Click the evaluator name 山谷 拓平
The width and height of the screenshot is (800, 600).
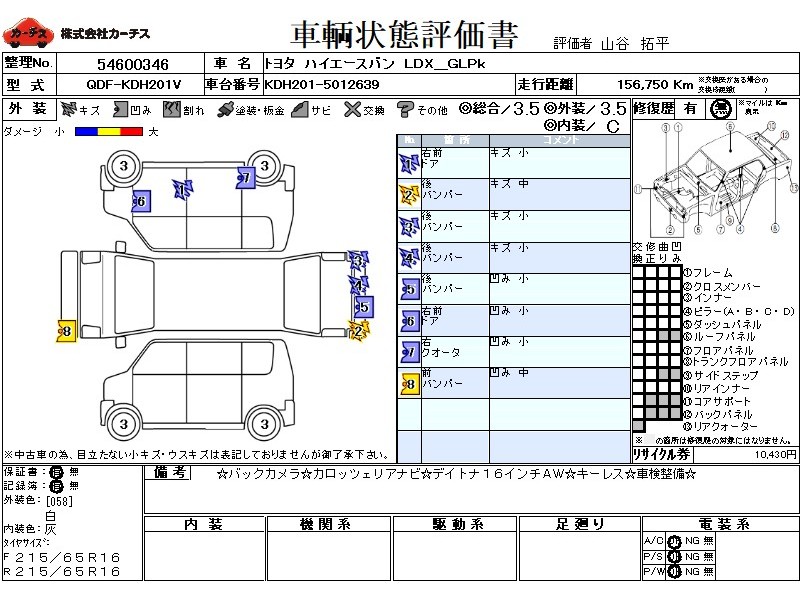pyautogui.click(x=635, y=44)
